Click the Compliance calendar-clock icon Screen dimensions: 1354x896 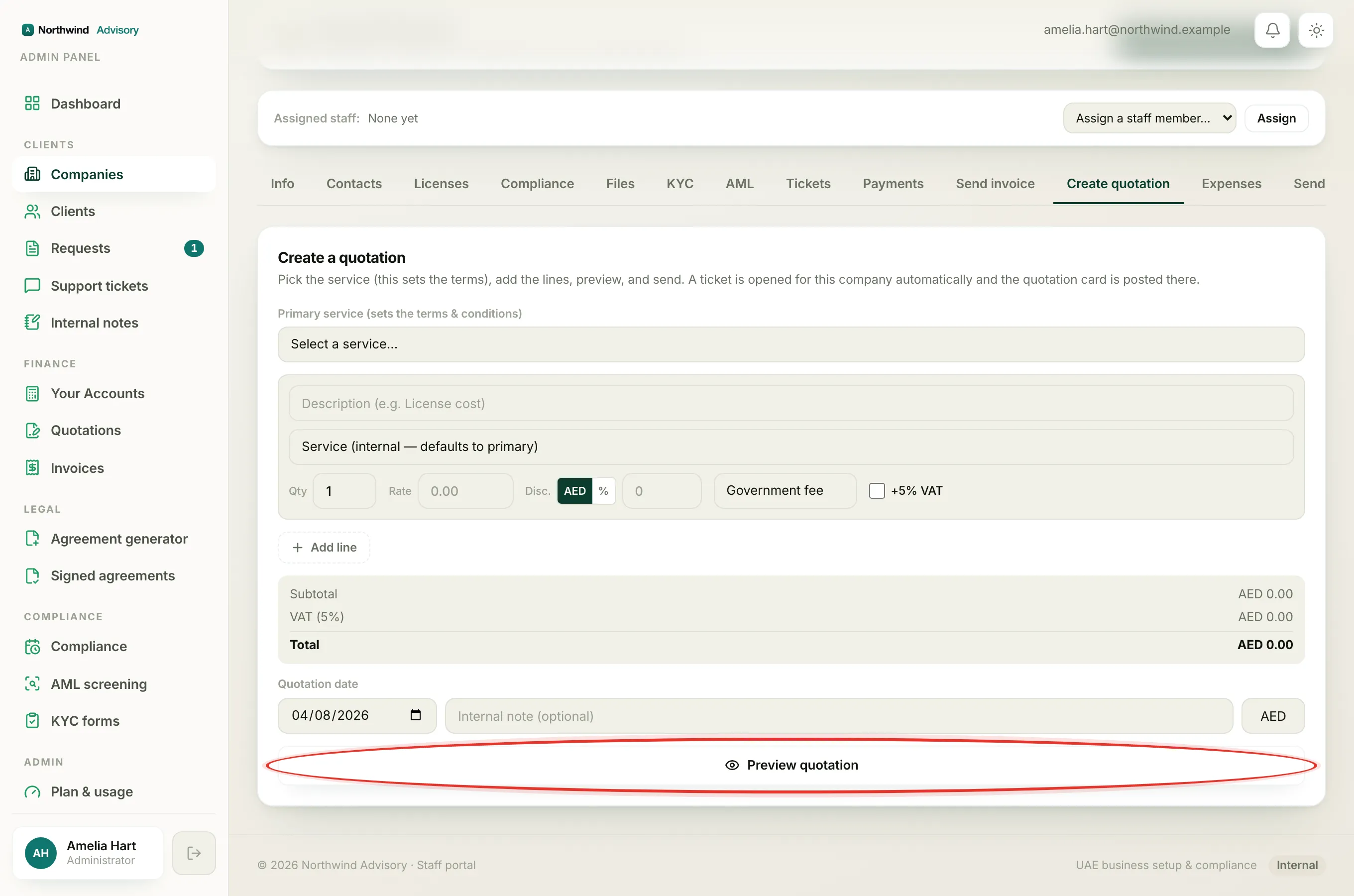click(32, 646)
